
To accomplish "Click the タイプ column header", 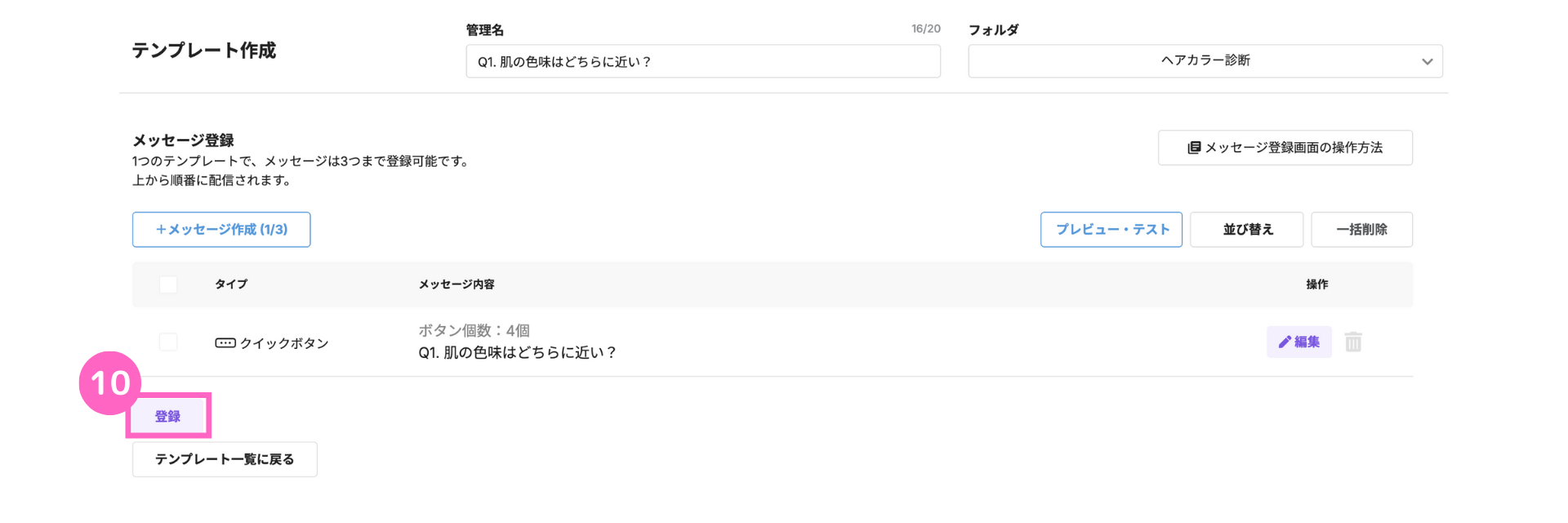I will [x=231, y=284].
